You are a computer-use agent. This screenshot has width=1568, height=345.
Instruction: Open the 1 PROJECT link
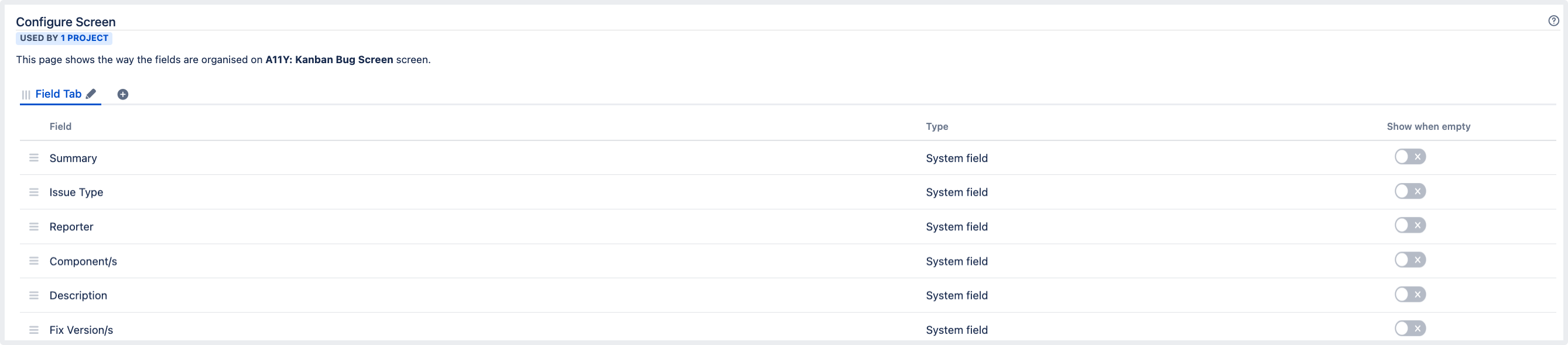[x=84, y=37]
